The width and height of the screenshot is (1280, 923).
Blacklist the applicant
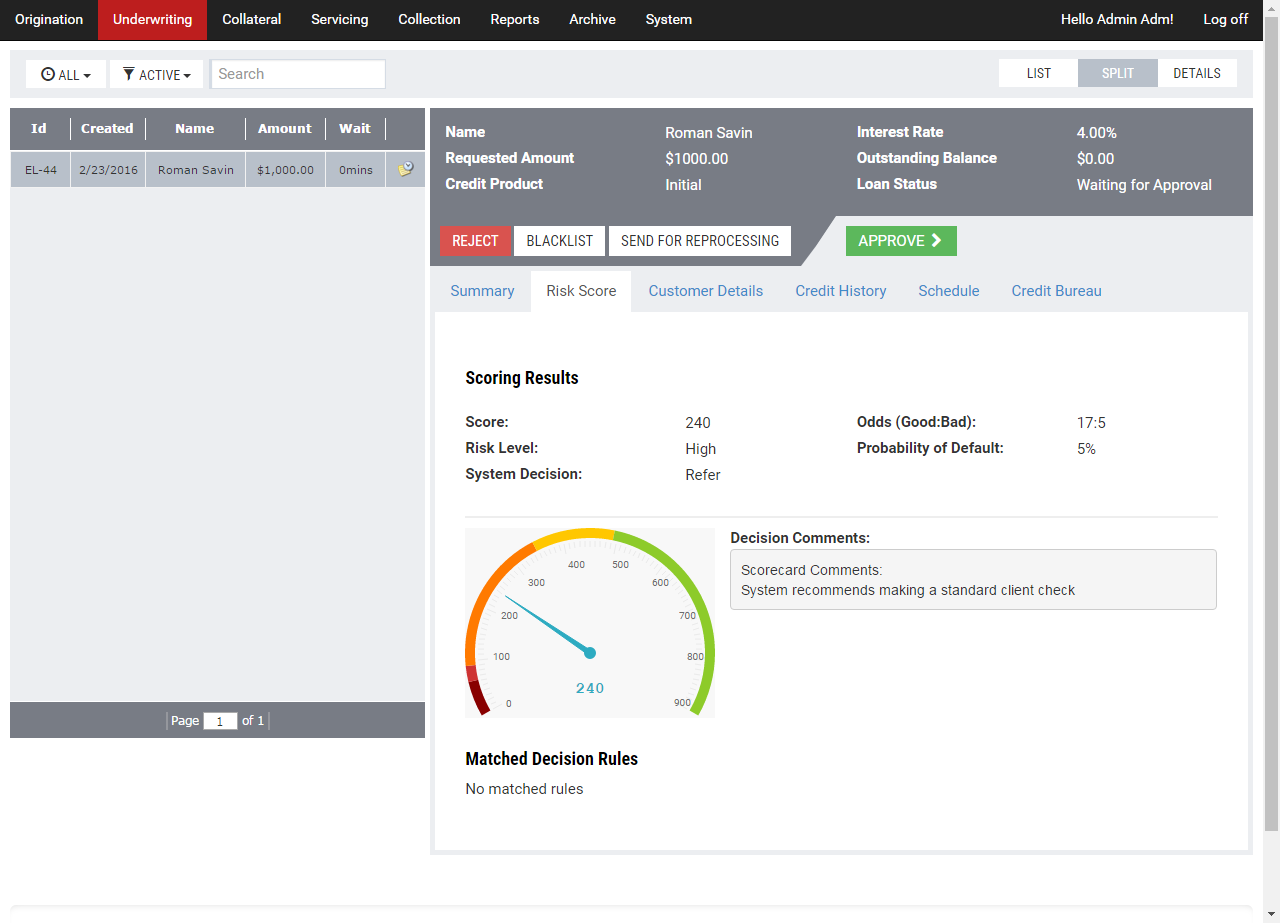tap(560, 241)
